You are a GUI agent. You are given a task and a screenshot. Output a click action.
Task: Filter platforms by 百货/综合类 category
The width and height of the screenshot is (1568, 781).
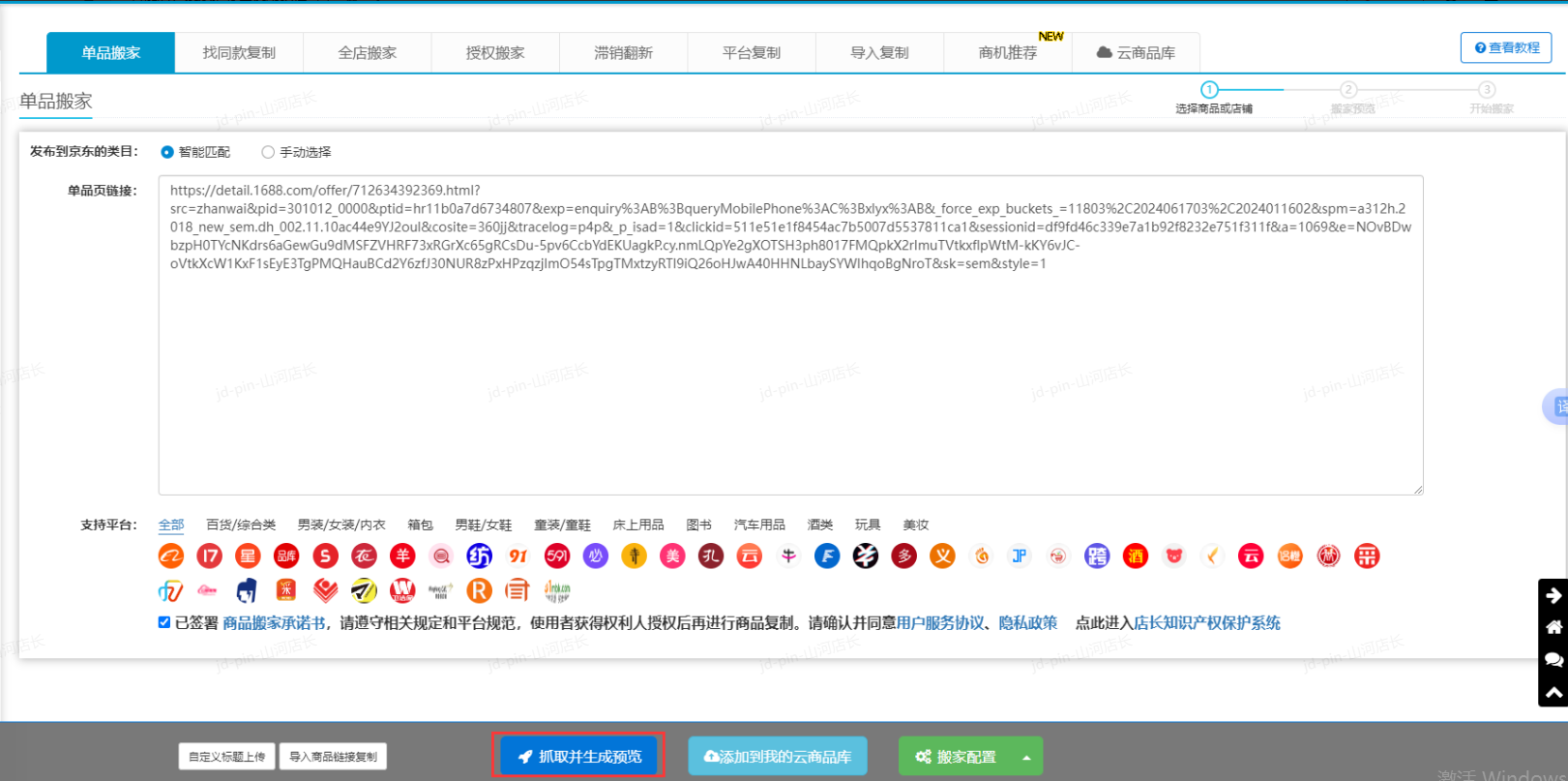[x=241, y=525]
